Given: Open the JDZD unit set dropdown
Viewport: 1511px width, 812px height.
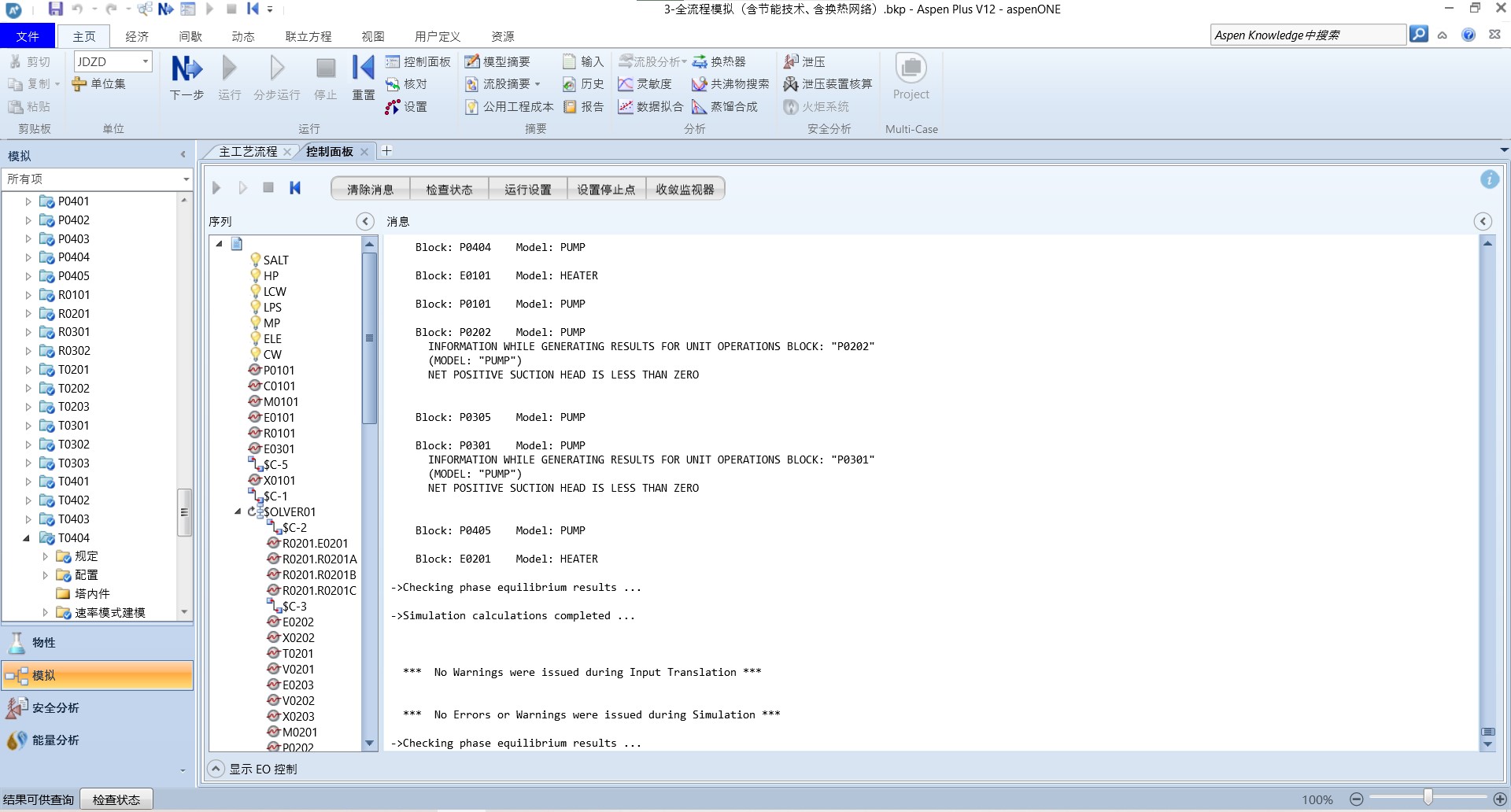Looking at the screenshot, I should 146,61.
